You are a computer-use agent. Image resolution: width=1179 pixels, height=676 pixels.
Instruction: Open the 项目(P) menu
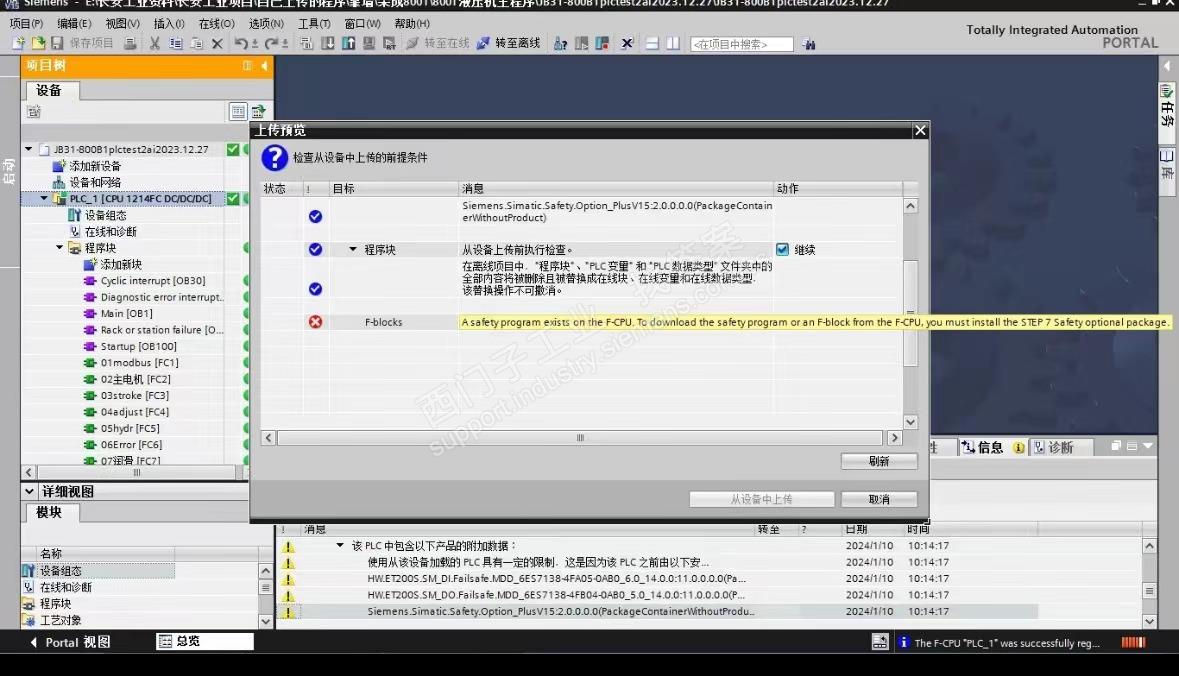pyautogui.click(x=26, y=23)
